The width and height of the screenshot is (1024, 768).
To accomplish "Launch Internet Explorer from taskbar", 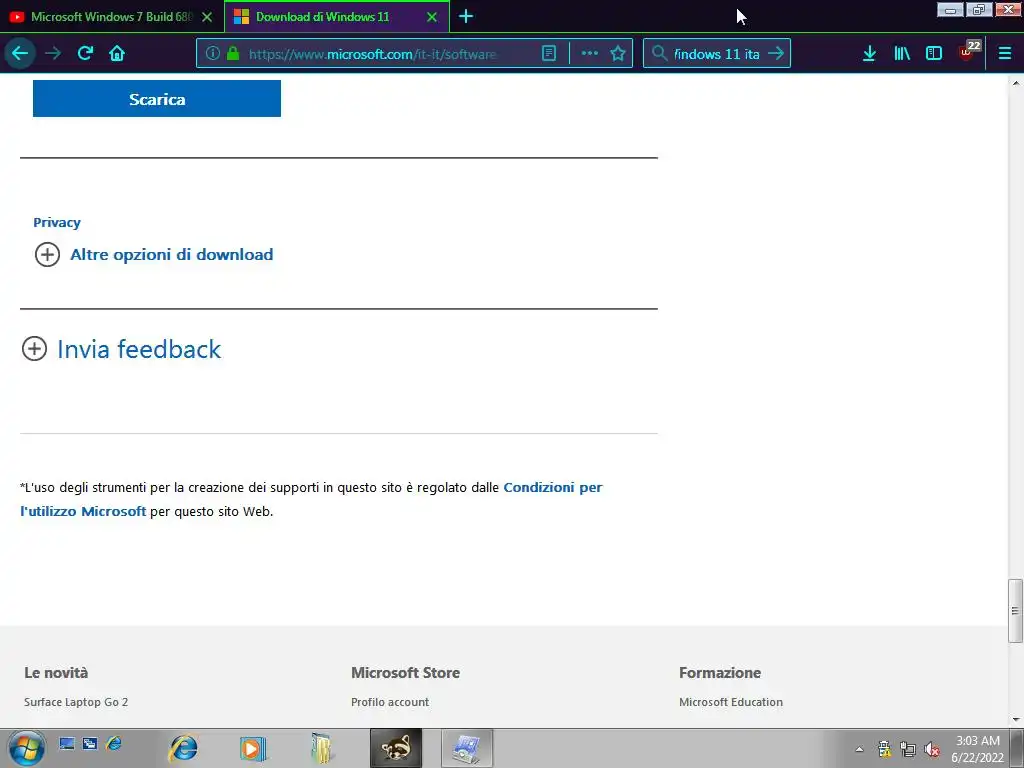I will pyautogui.click(x=183, y=748).
